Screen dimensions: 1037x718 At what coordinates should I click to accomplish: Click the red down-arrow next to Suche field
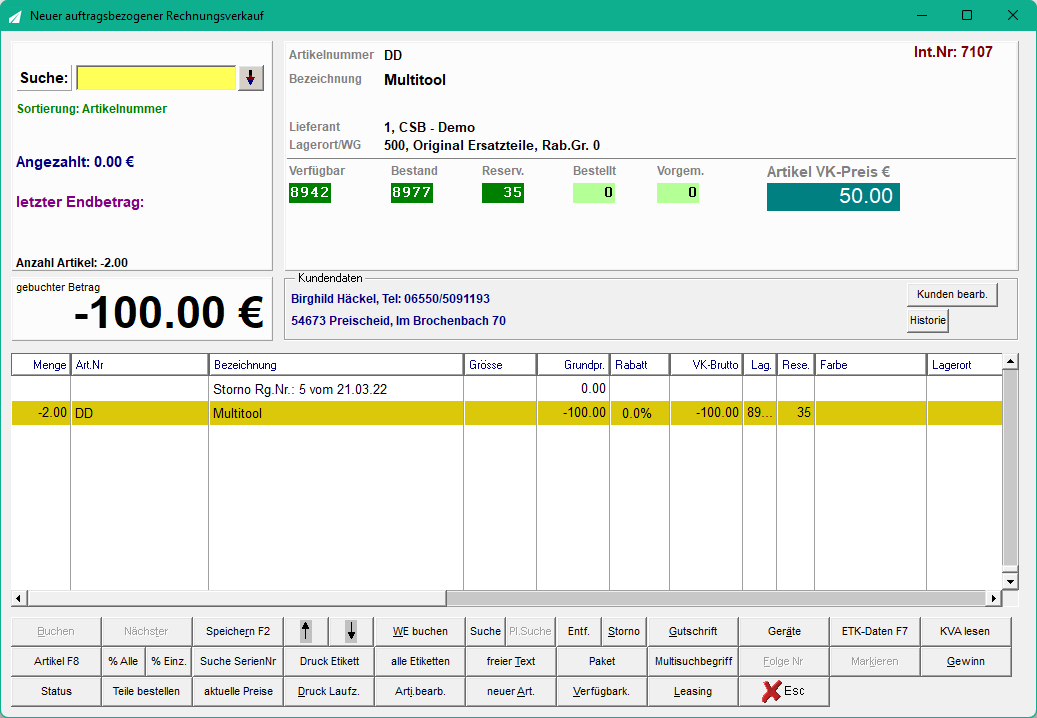pos(251,78)
